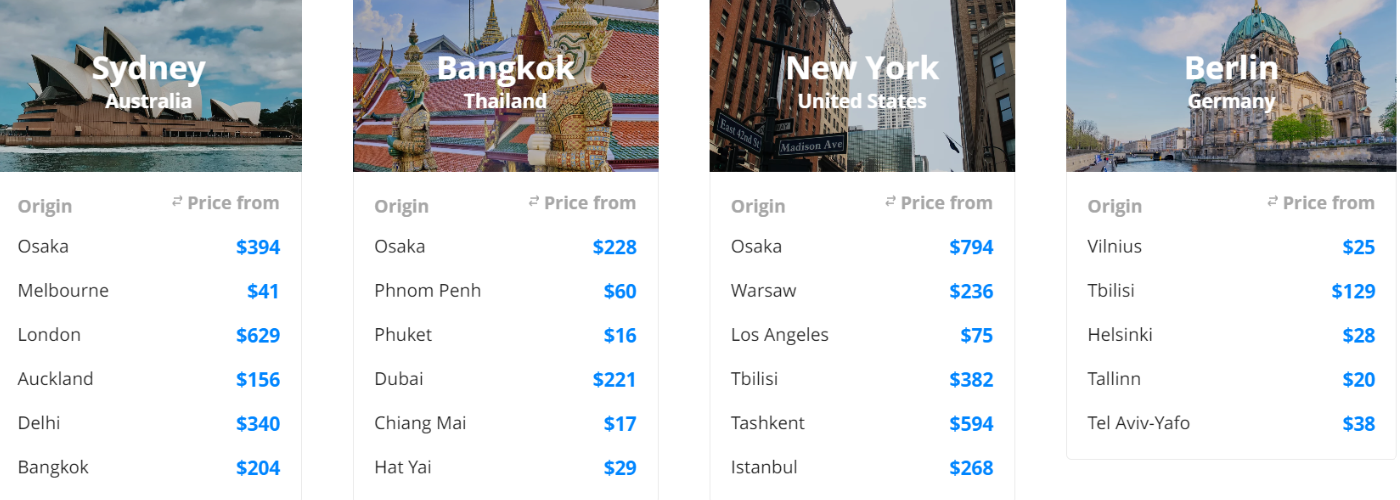
Task: Click the swap arrows icon in Berlin's Price from header
Action: coord(1273,202)
